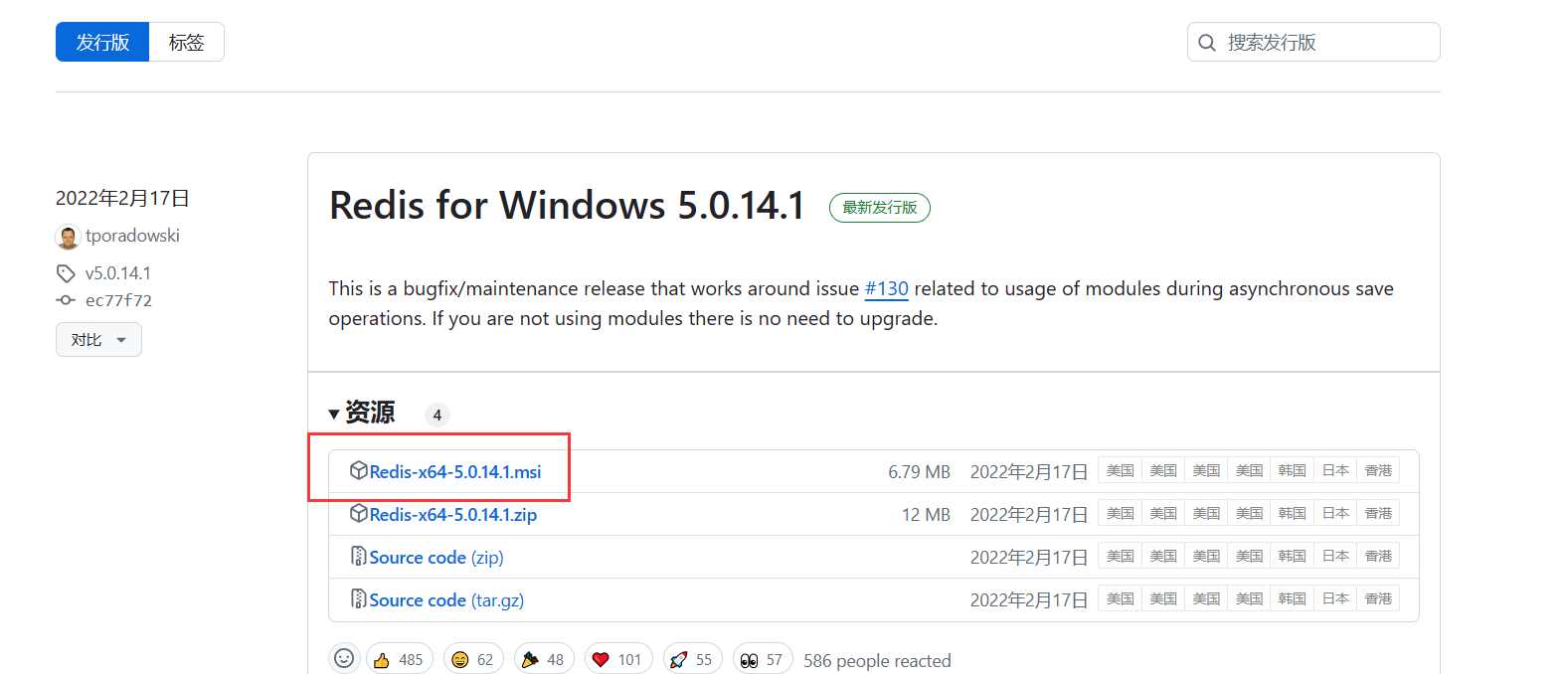Image resolution: width=1568 pixels, height=674 pixels.
Task: Select the 发行版 releases tab
Action: click(102, 42)
